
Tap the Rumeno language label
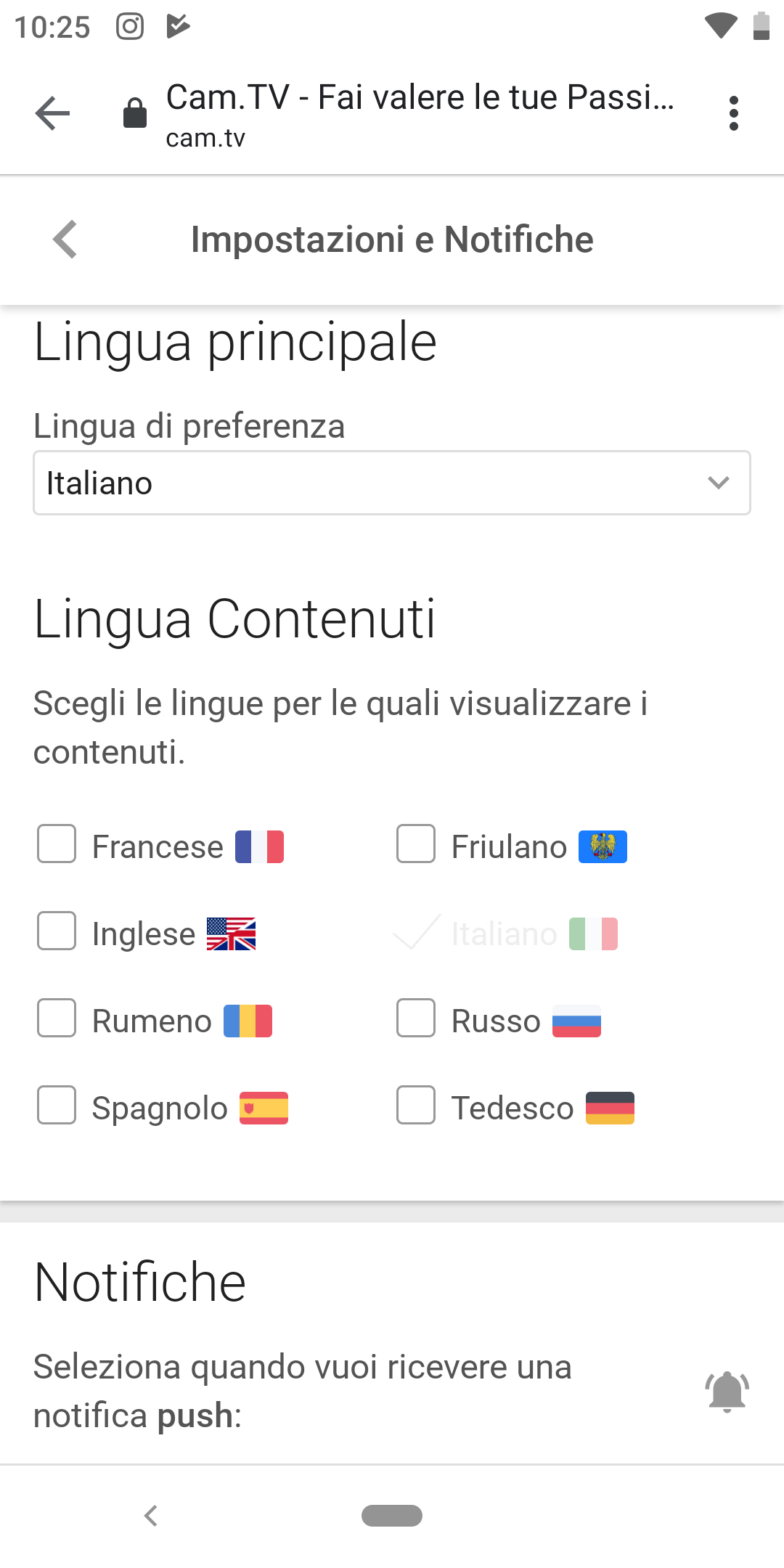[x=152, y=1021]
